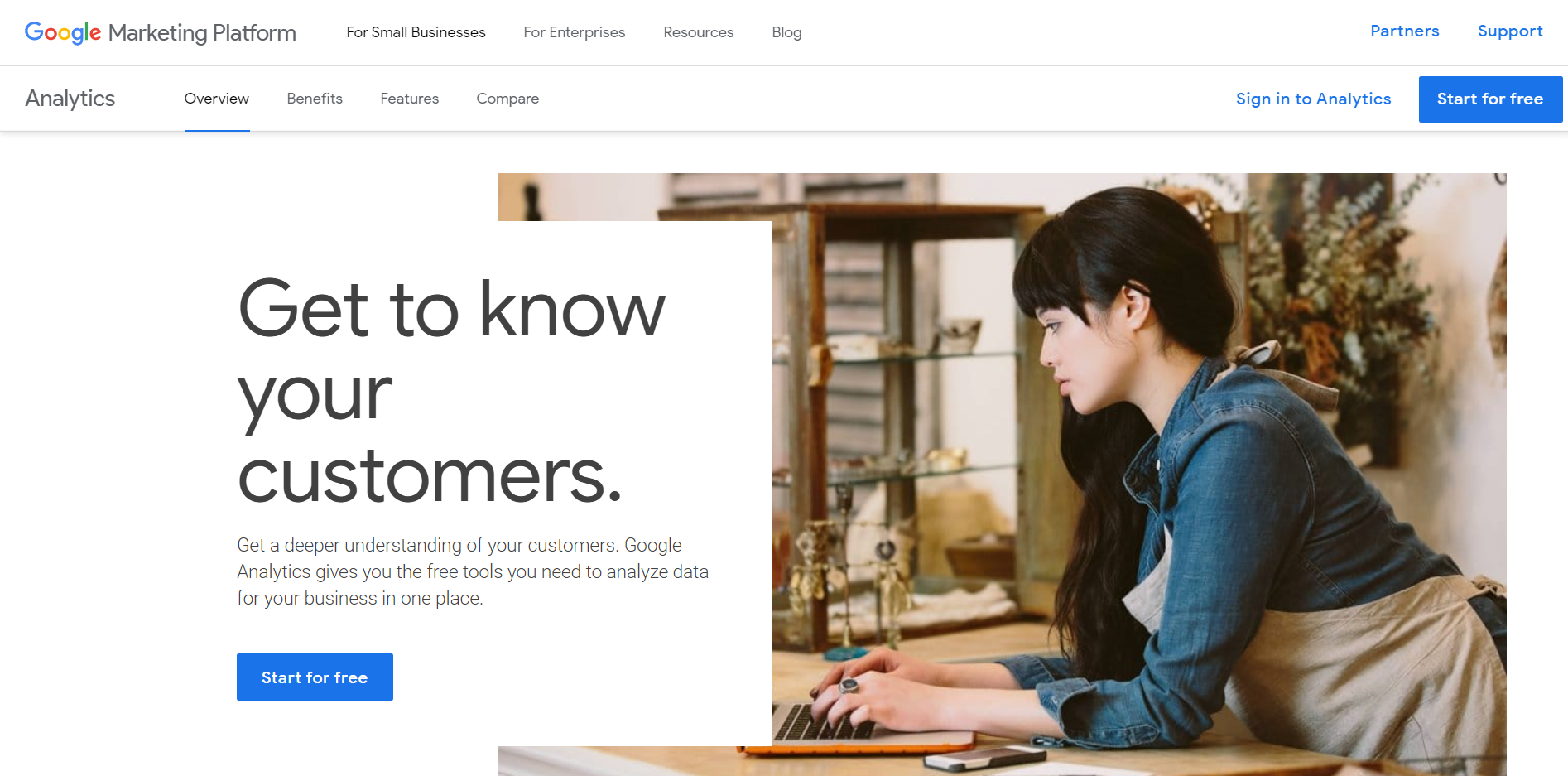Select the Overview tab
The width and height of the screenshot is (1568, 776).
(x=217, y=99)
